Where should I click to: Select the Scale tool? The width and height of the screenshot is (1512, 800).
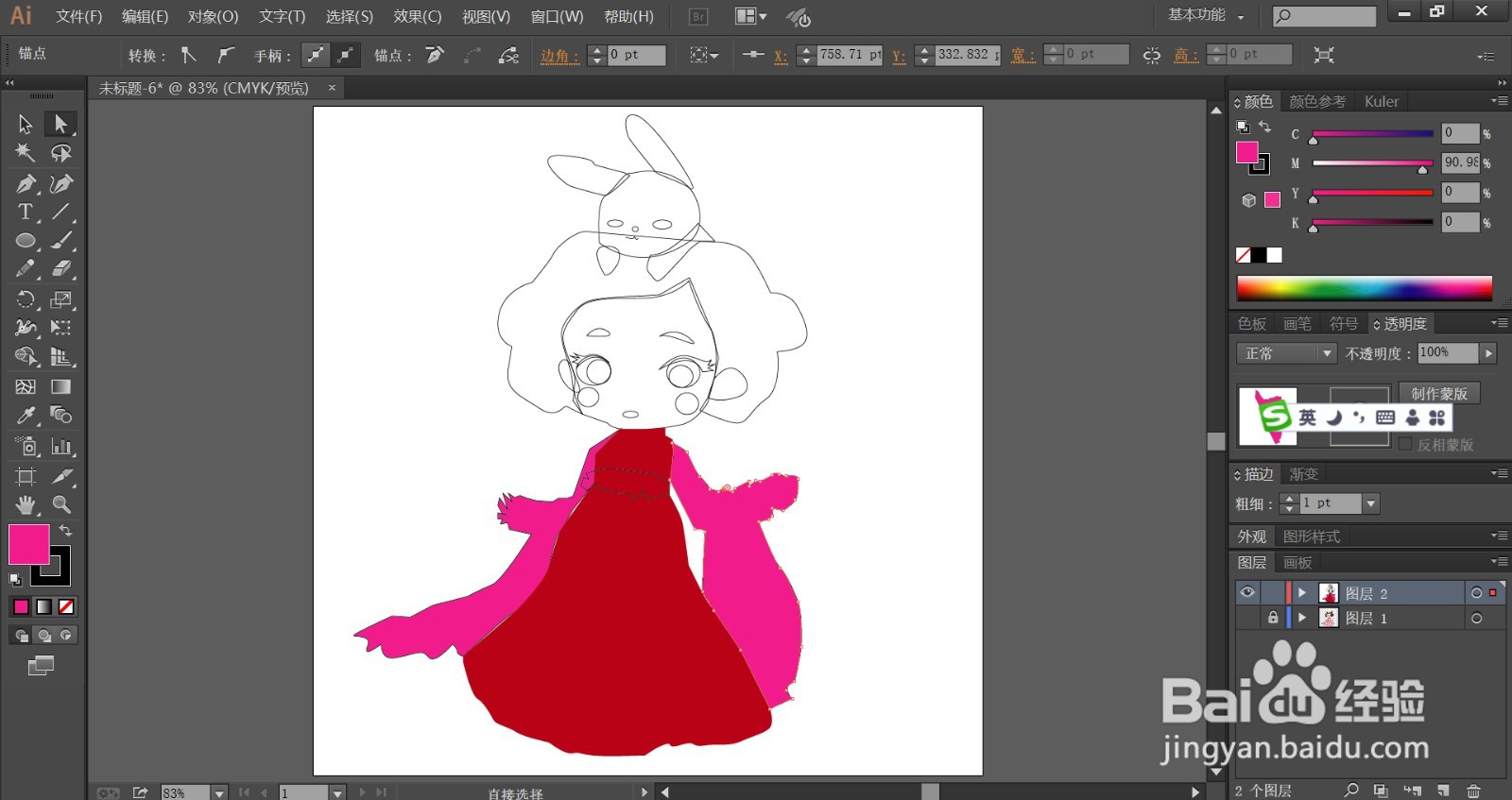(x=60, y=299)
